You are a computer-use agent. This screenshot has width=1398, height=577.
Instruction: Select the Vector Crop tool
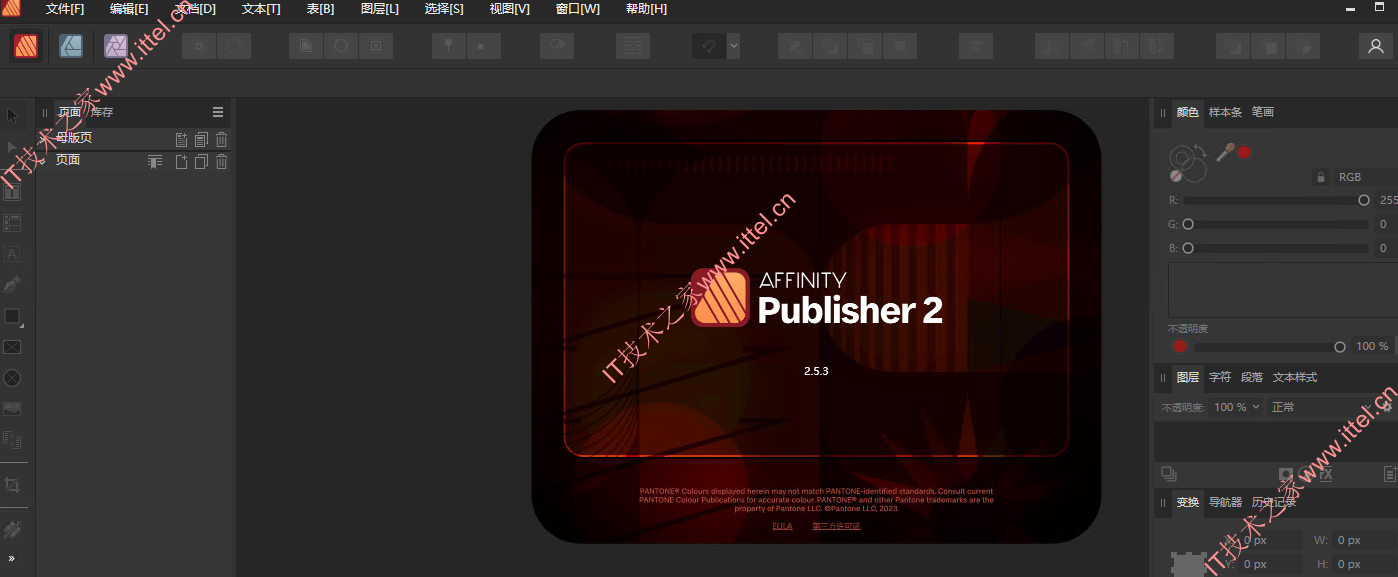13,485
